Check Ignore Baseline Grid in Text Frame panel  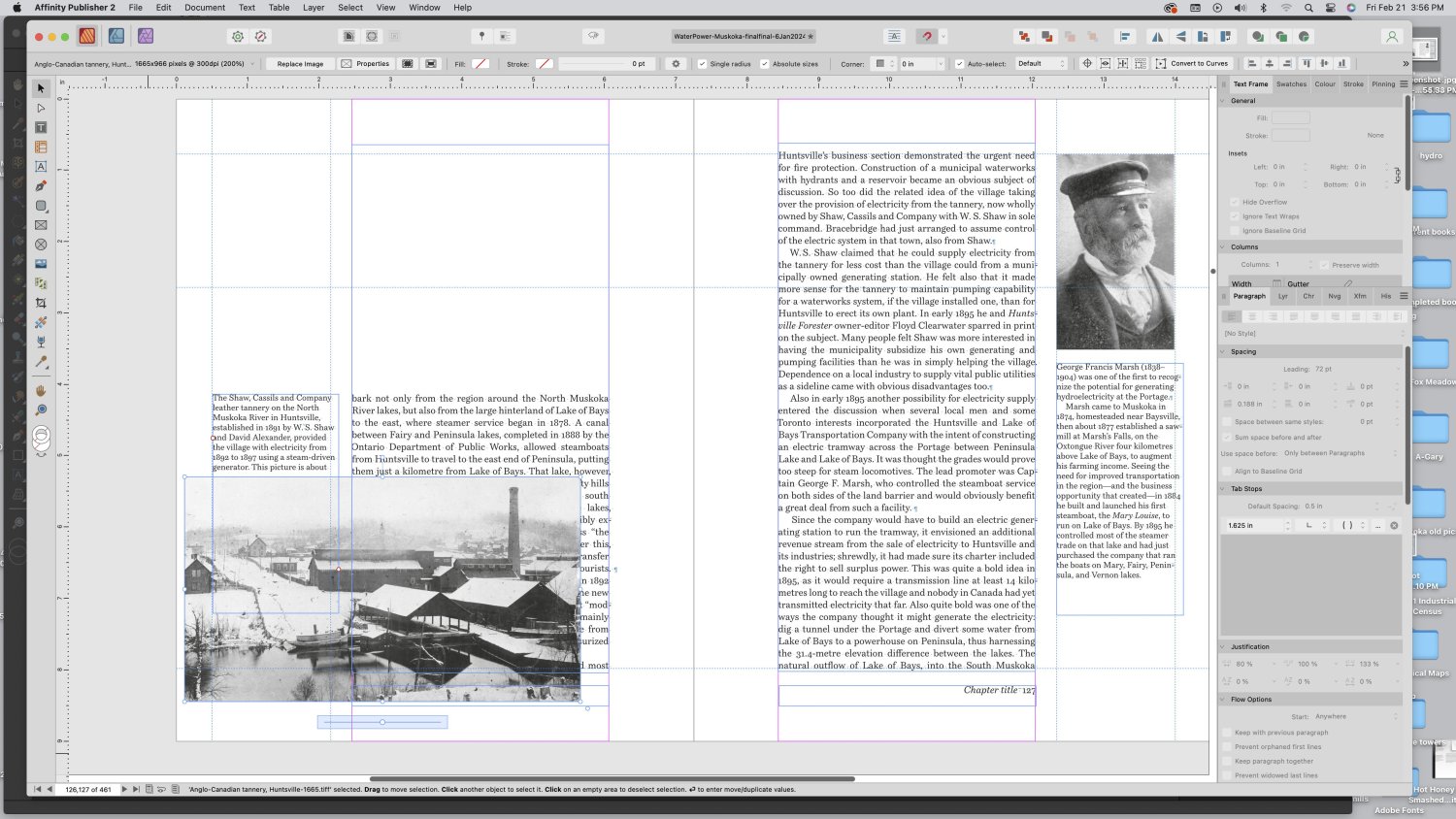1233,230
